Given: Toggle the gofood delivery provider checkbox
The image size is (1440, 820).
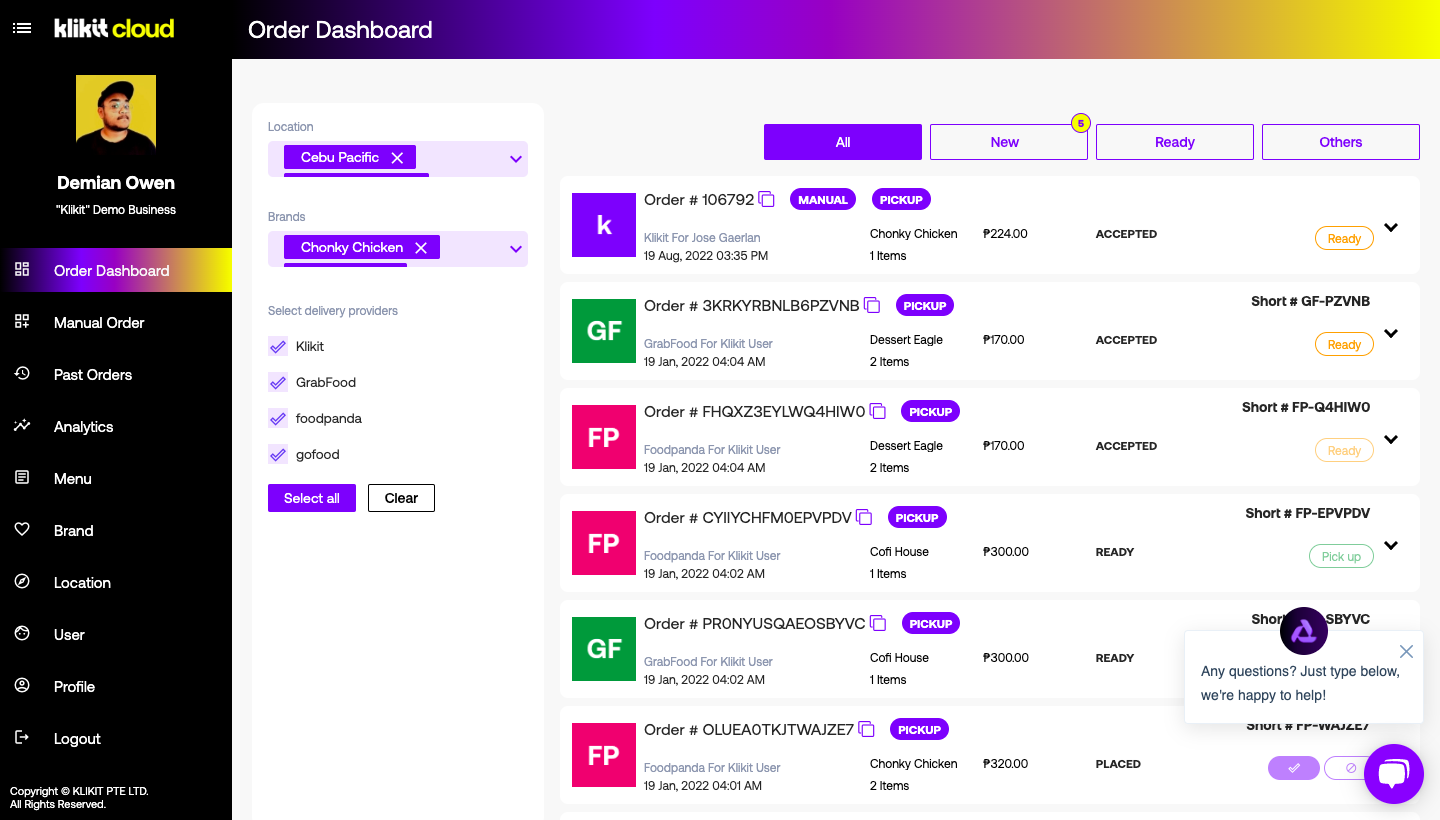Looking at the screenshot, I should click(278, 454).
